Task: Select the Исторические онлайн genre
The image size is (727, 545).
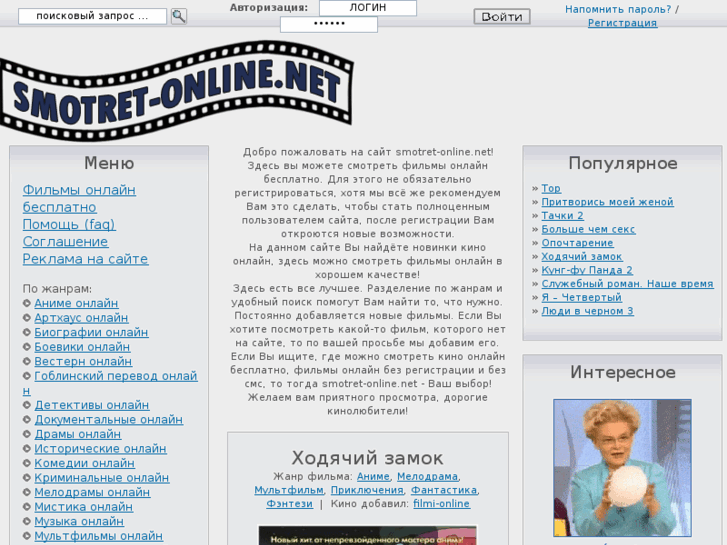Action: [100, 449]
